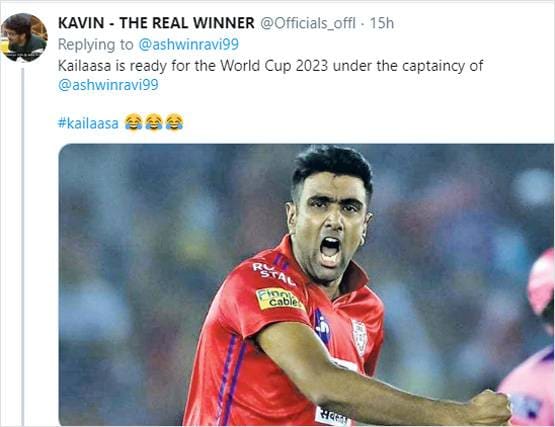Open the KAVIN profile avatar picture

(24, 38)
